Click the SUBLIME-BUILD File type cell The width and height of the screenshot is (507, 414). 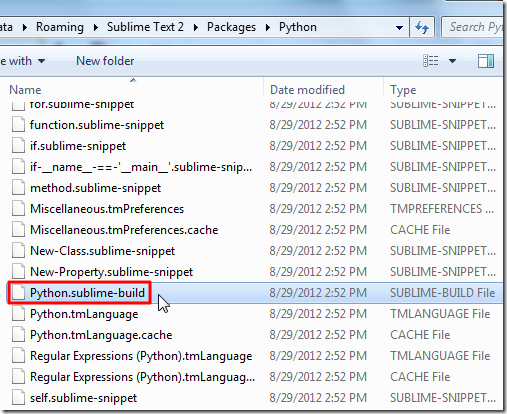[443, 293]
